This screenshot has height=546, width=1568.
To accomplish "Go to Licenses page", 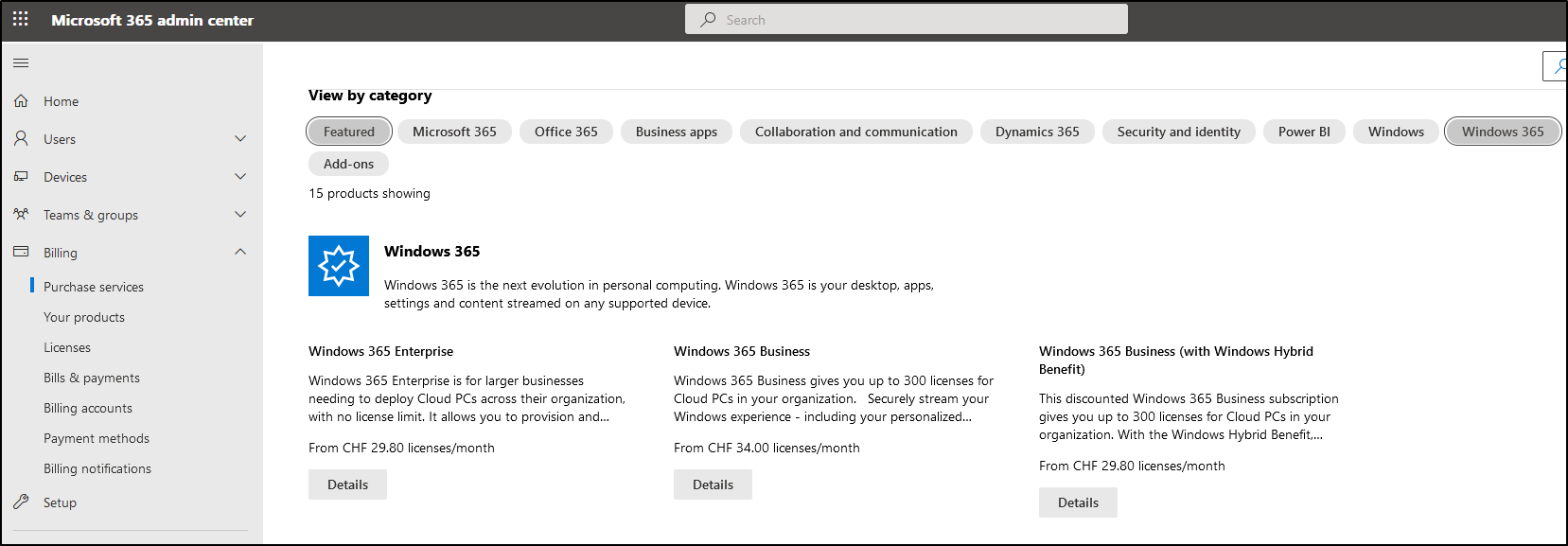I will coord(67,347).
